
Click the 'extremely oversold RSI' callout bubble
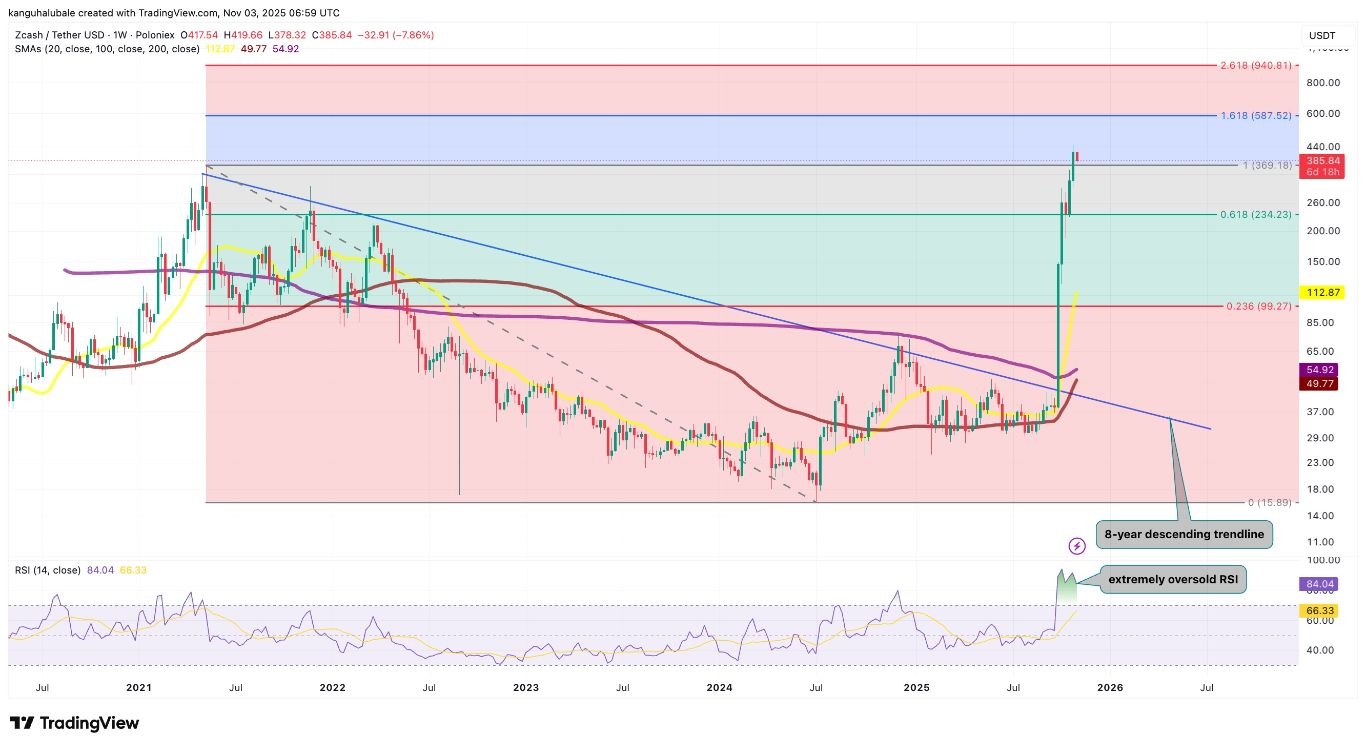pos(1172,579)
